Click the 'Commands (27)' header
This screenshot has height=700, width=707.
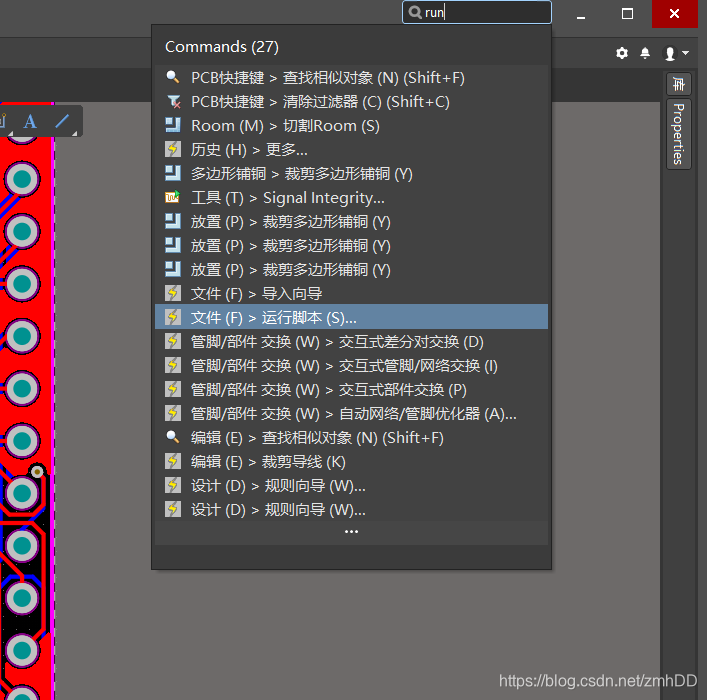pyautogui.click(x=222, y=46)
